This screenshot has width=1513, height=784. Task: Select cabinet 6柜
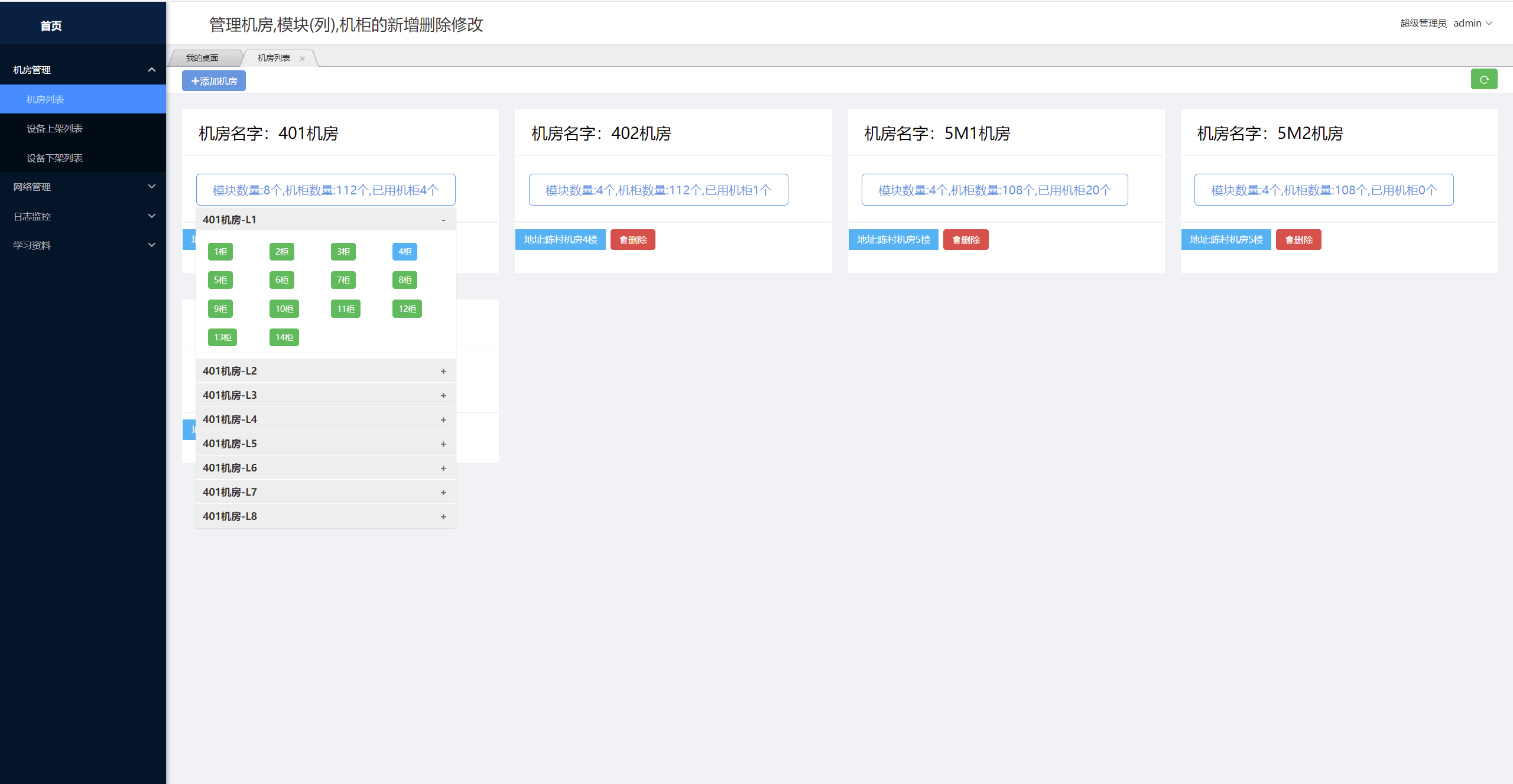click(282, 280)
